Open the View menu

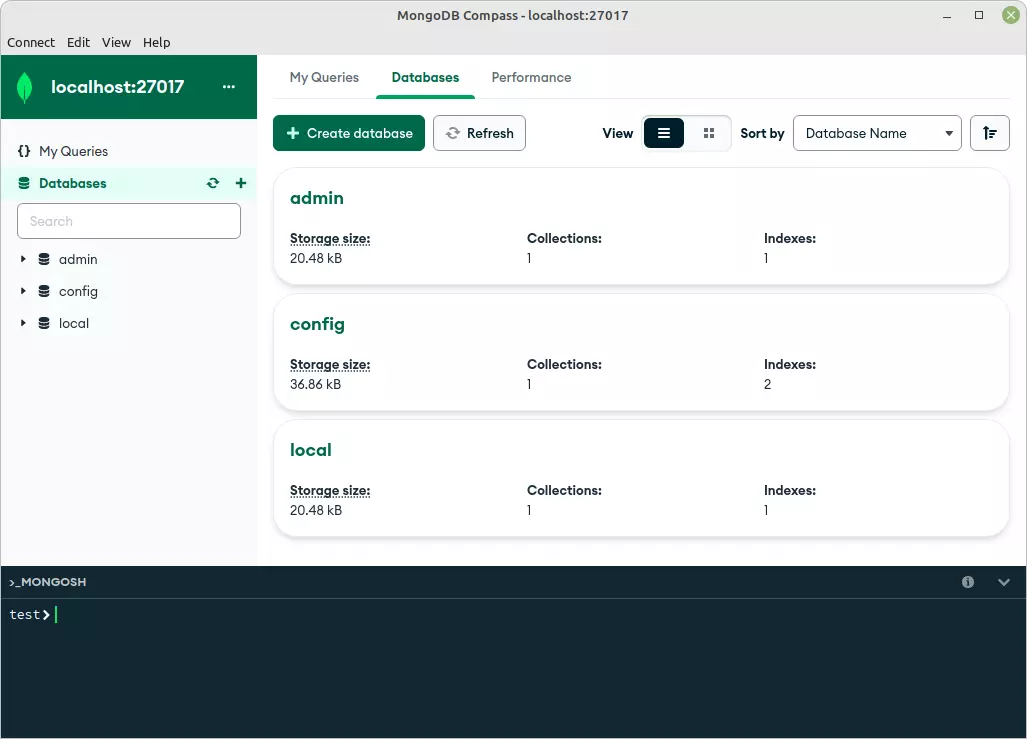[x=116, y=43]
